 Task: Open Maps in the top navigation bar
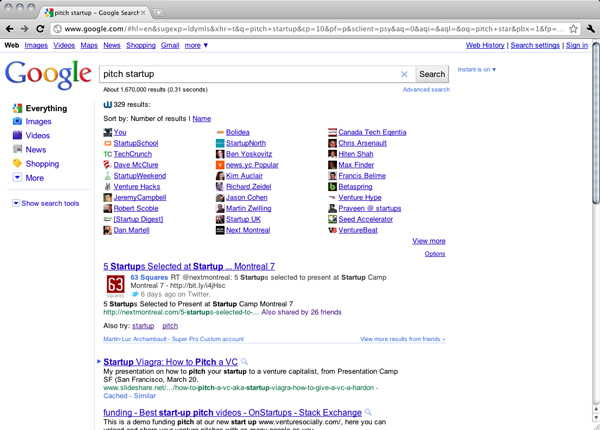[89, 45]
